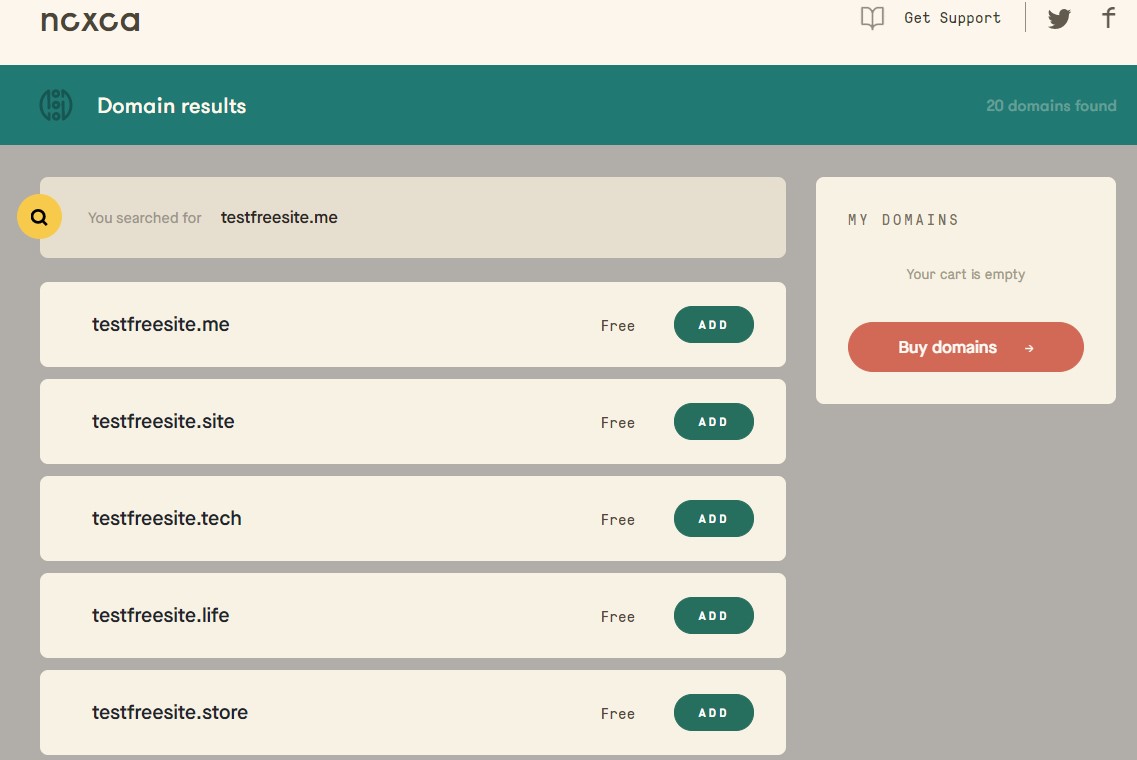Add testfreesite.site to cart
The image size is (1137, 760).
(x=713, y=422)
